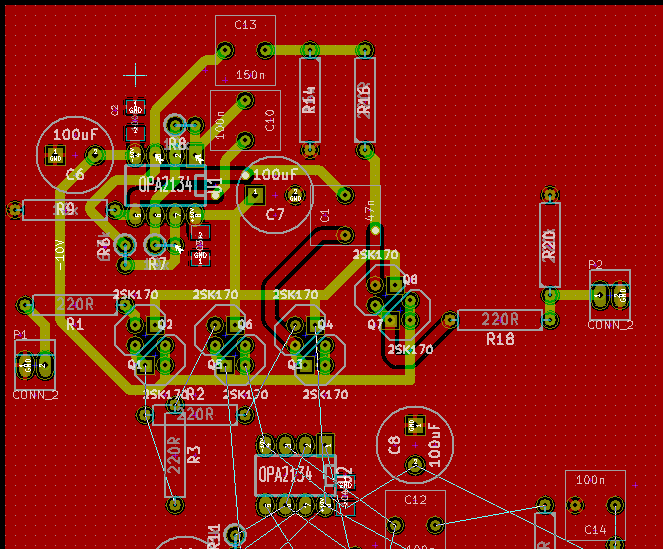The height and width of the screenshot is (549, 663).
Task: Select the C1 reference label
Action: pyautogui.click(x=325, y=216)
